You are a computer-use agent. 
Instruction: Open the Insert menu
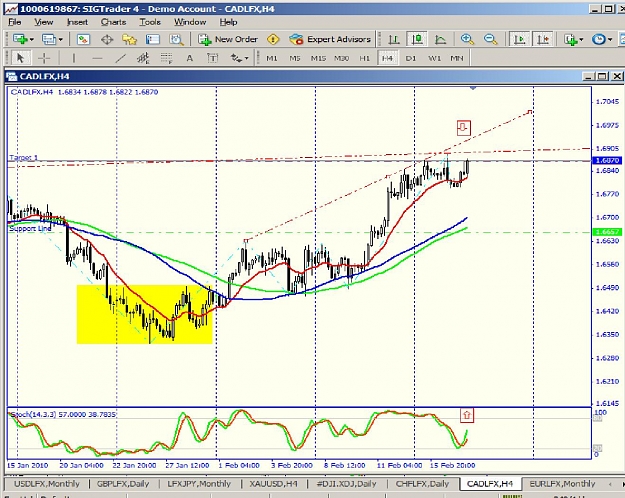coord(77,22)
